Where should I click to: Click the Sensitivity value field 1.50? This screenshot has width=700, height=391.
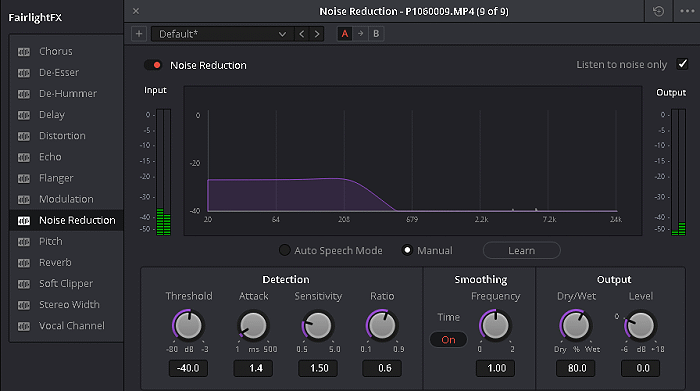[x=318, y=368]
